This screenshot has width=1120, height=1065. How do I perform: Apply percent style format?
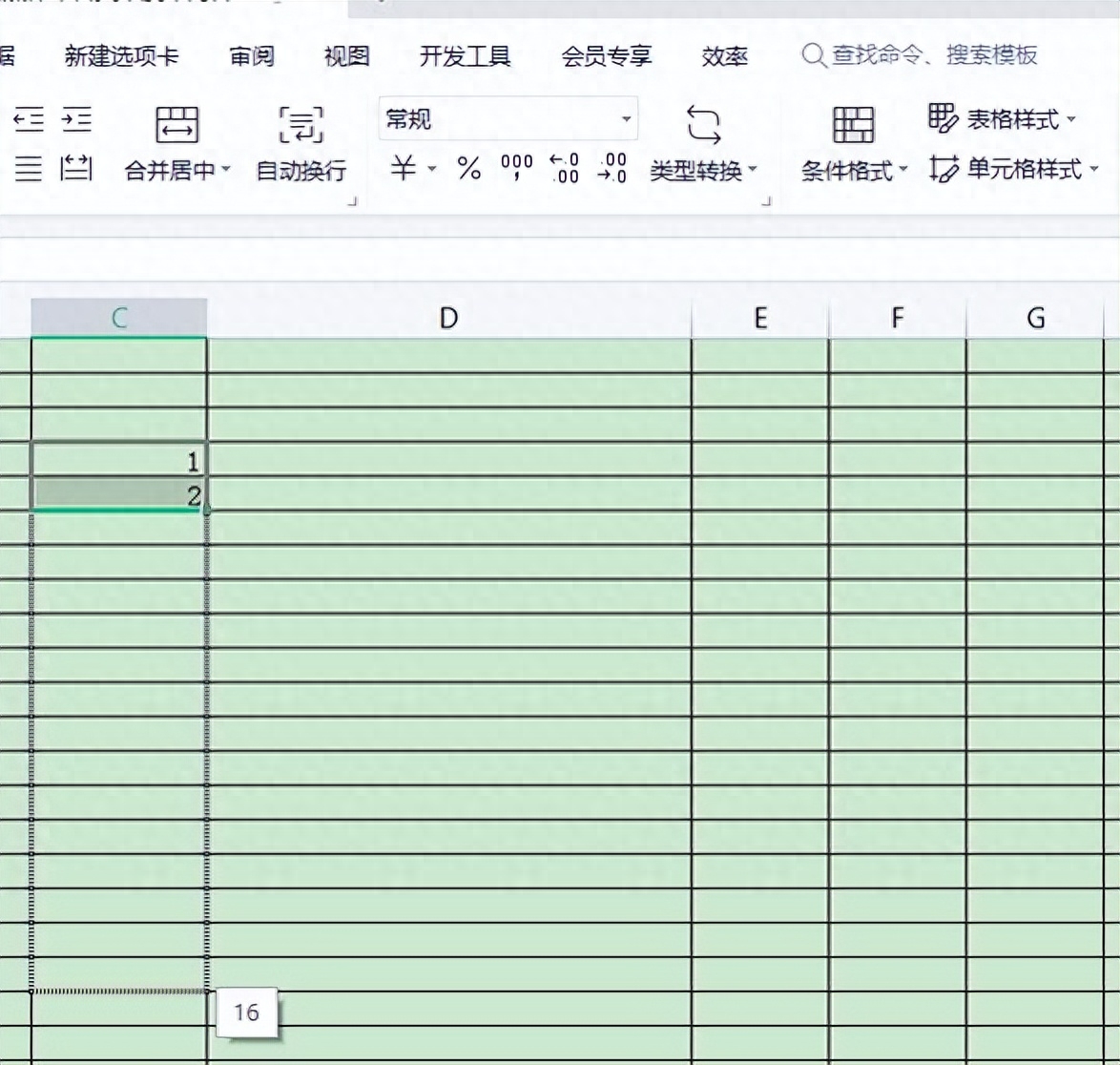coord(469,169)
